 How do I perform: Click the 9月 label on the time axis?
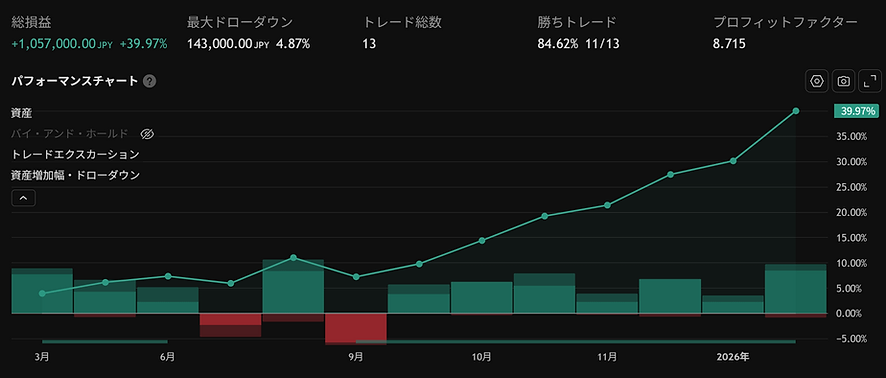click(x=356, y=357)
